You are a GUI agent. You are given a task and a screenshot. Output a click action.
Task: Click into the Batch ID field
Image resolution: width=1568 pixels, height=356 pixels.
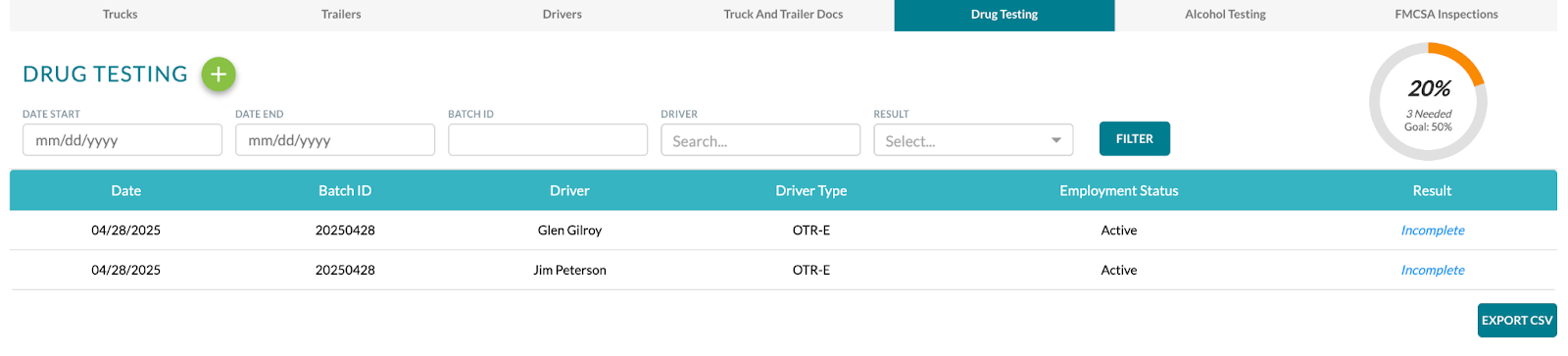pos(548,140)
